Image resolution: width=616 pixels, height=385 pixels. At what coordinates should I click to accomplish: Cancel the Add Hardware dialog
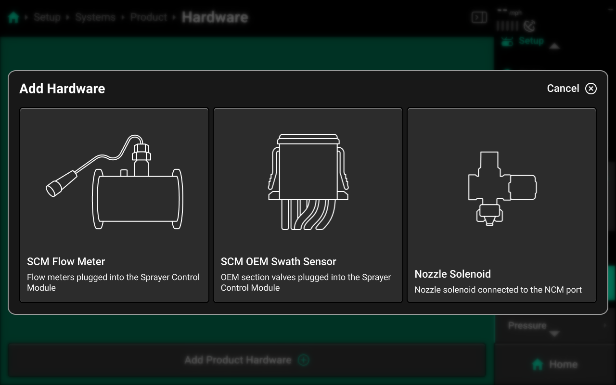click(572, 88)
